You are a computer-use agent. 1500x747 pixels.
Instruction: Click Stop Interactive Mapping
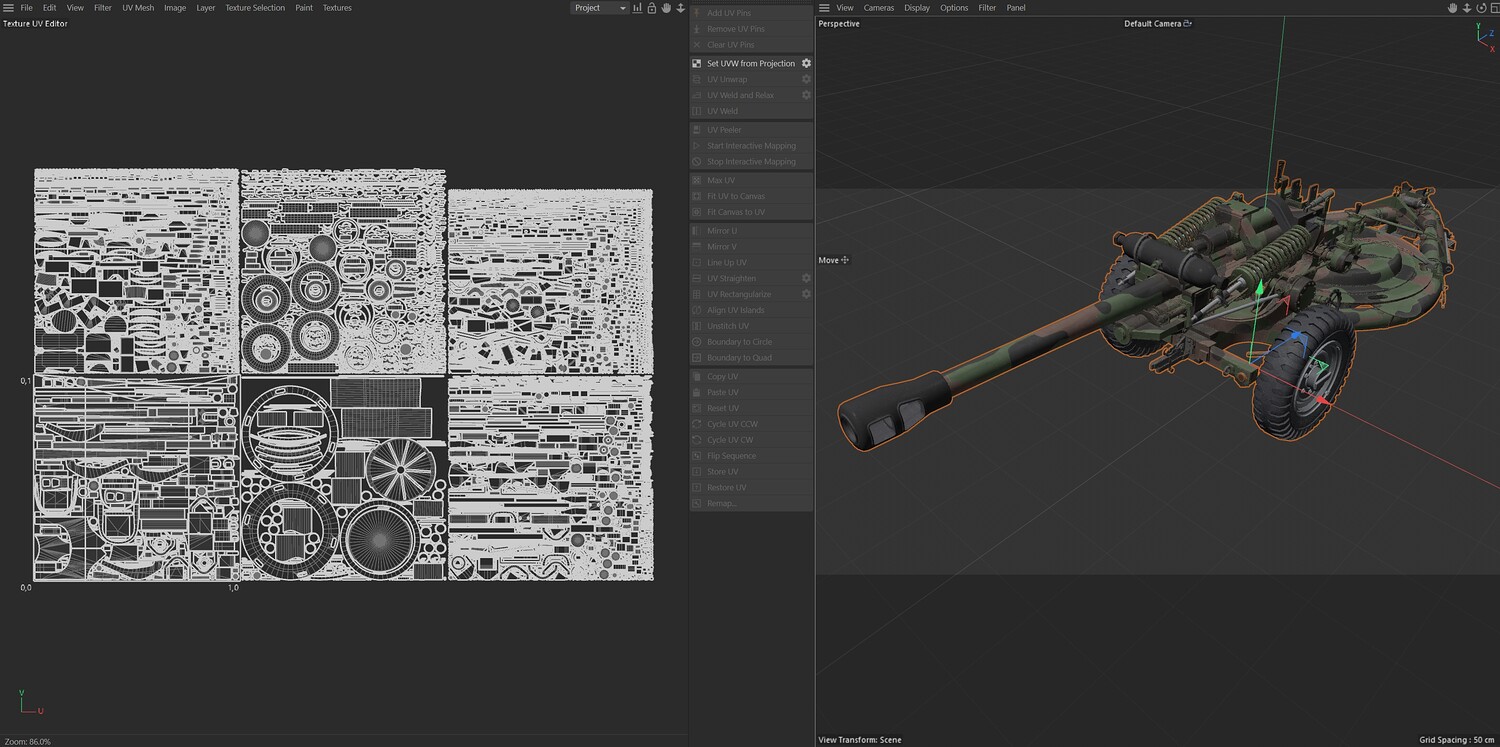click(751, 162)
